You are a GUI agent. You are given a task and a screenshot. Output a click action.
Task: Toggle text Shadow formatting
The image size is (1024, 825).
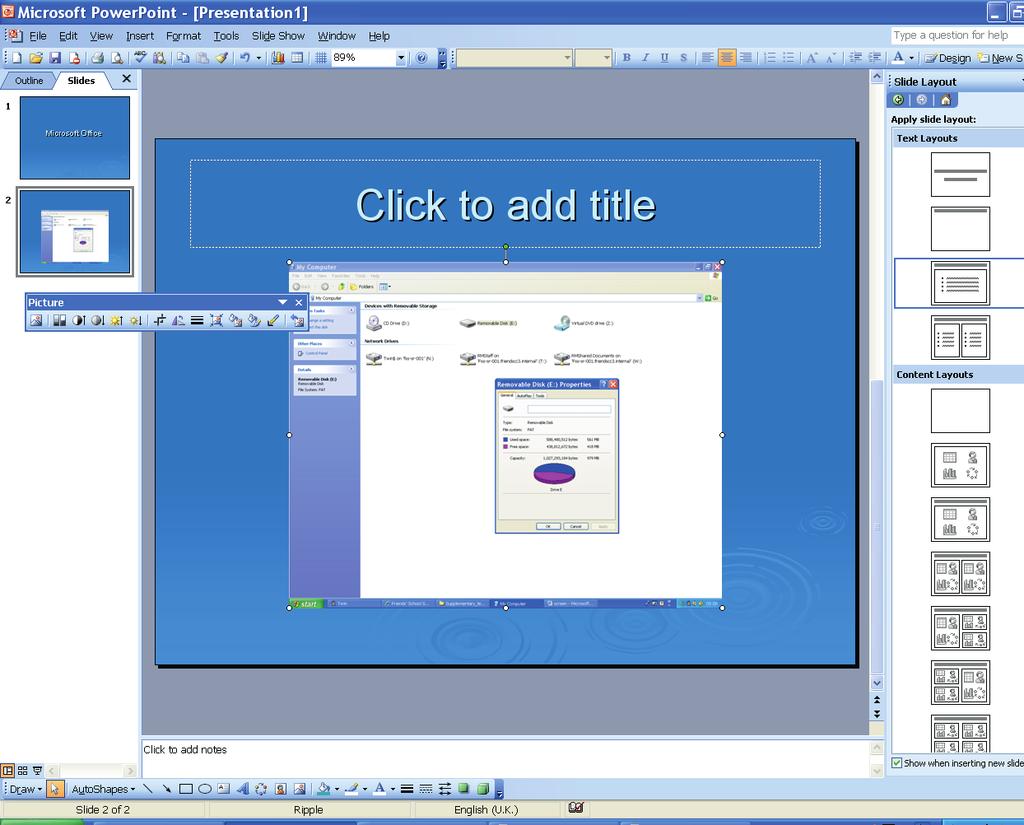coord(684,58)
